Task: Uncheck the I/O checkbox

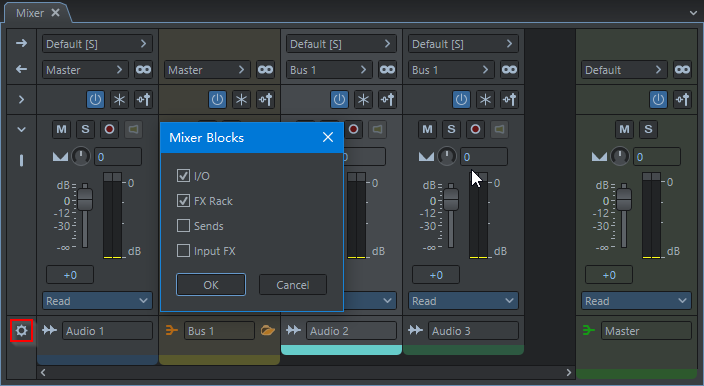Action: coord(183,175)
